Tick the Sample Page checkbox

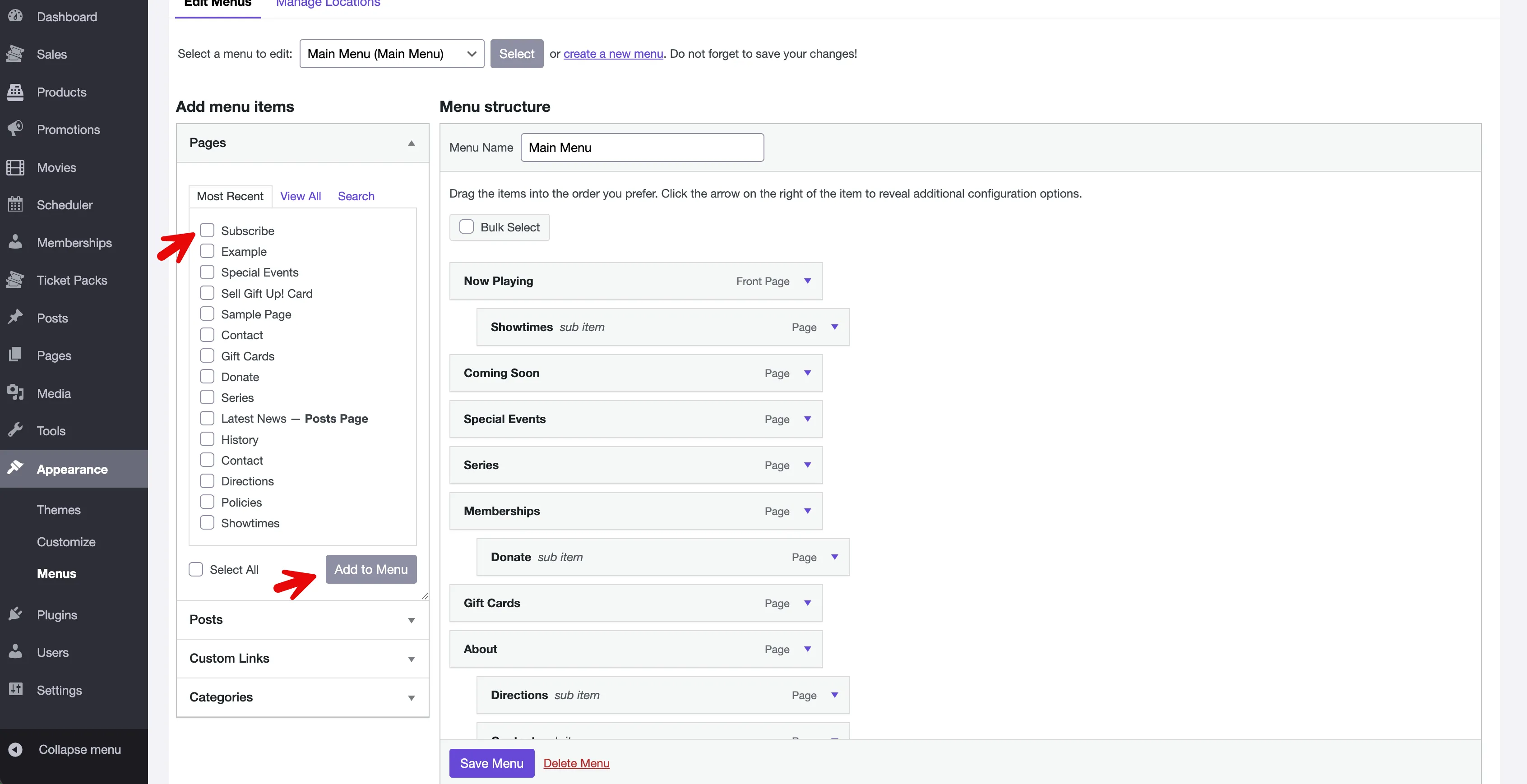[207, 314]
